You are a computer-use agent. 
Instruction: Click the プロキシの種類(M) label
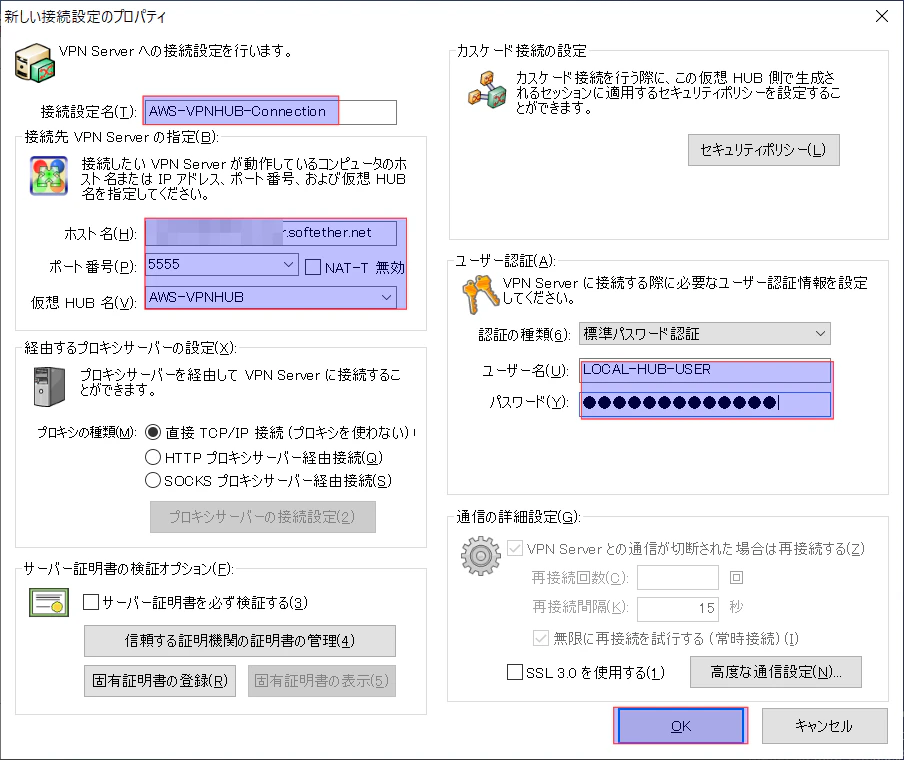87,432
